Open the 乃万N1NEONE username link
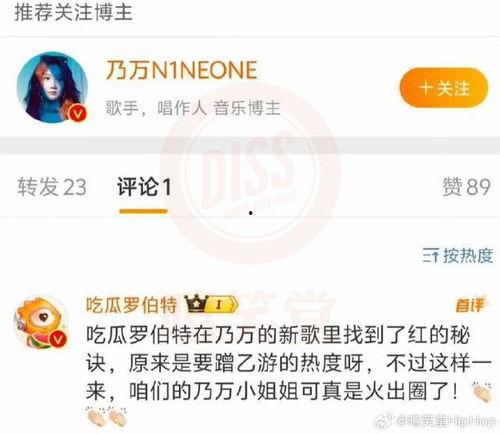Image resolution: width=500 pixels, height=434 pixels. [182, 70]
